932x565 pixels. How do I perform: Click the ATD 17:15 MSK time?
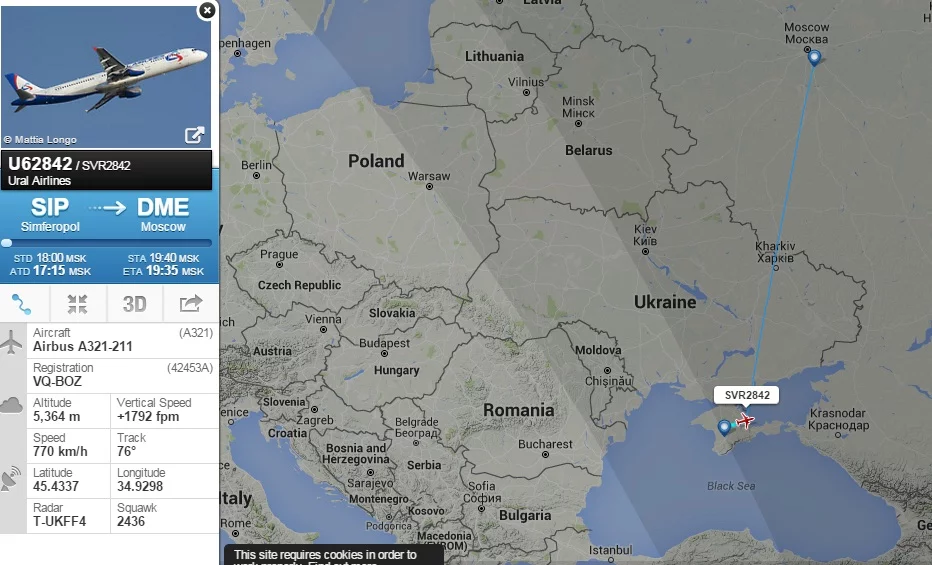point(51,271)
